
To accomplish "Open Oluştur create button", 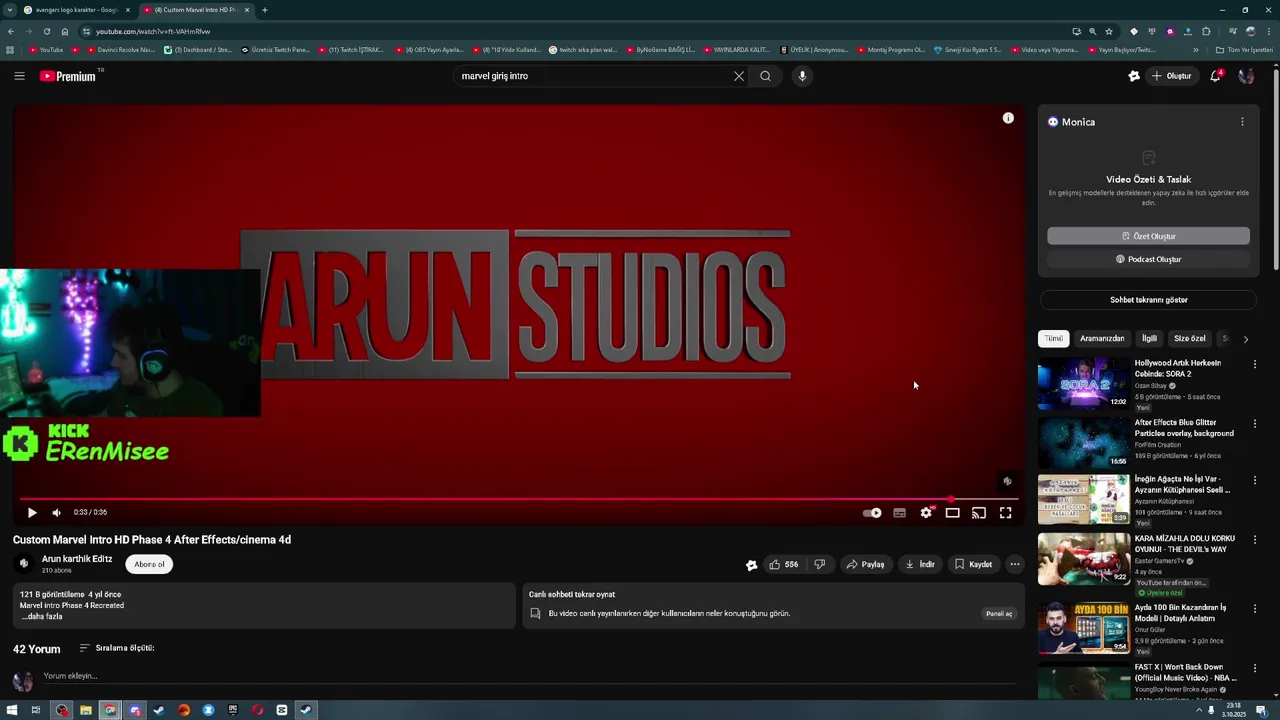I will (x=1171, y=76).
